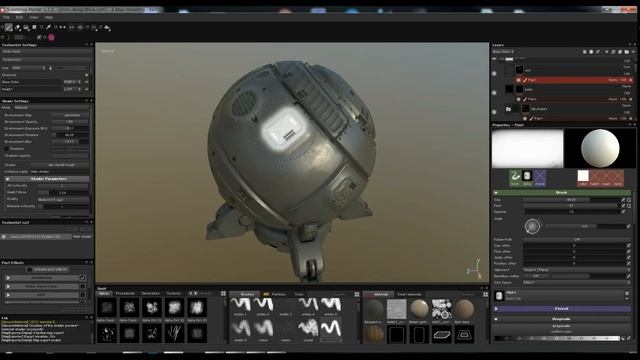Toggle eye on highlighted Paint effect row
Screen dimensions: 640x360
point(518,80)
